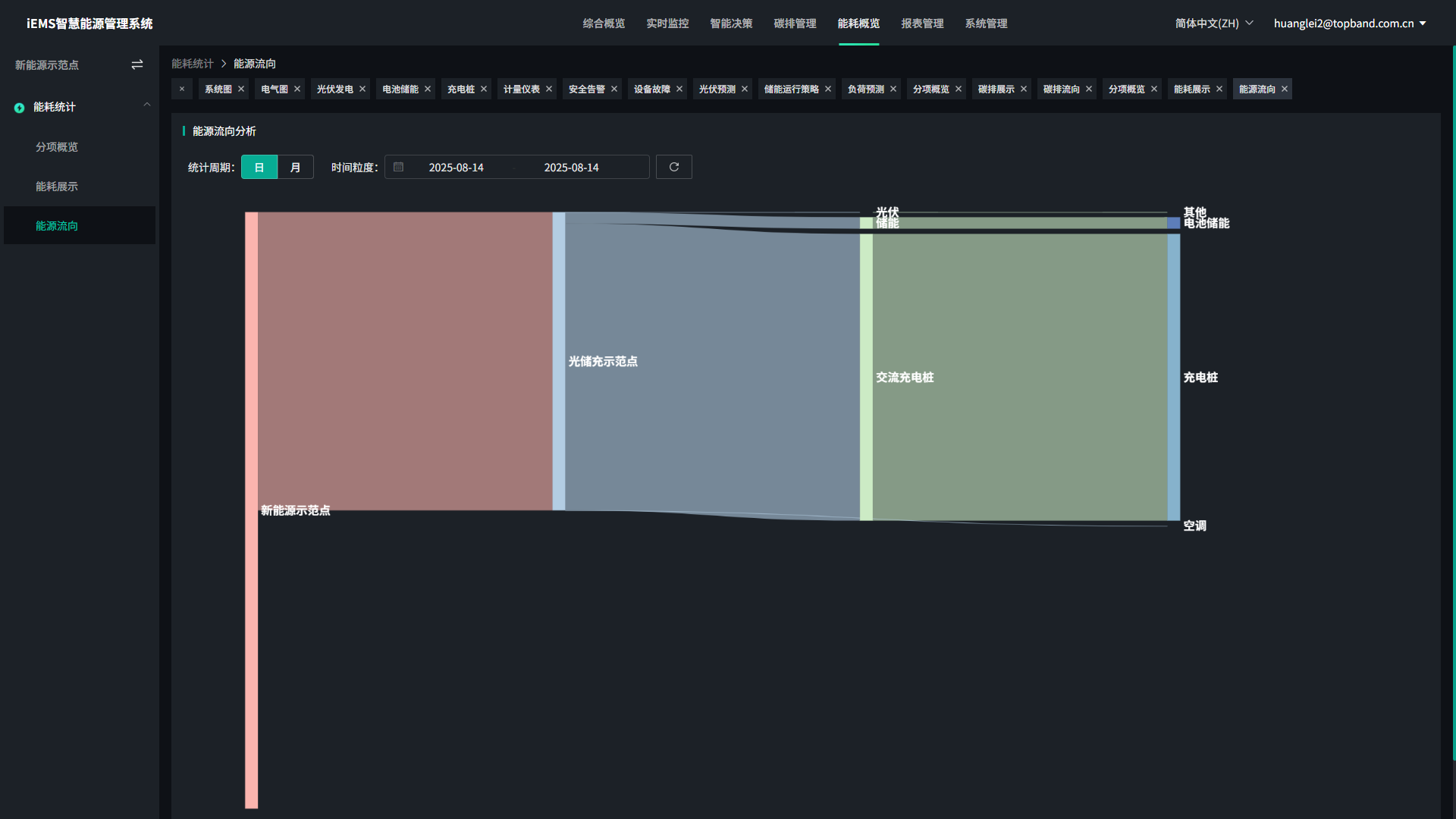
Task: Click the start date 2025-08-14 field
Action: [x=456, y=168]
